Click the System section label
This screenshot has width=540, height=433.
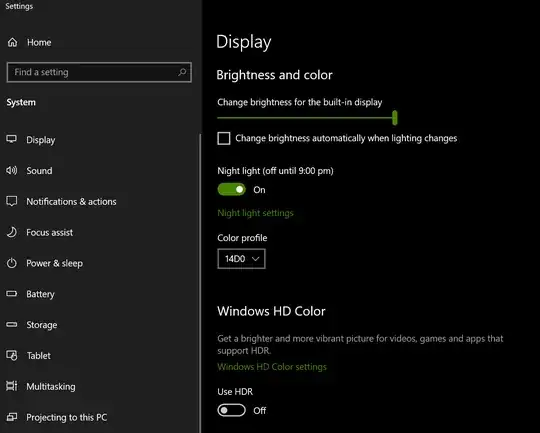[x=21, y=102]
